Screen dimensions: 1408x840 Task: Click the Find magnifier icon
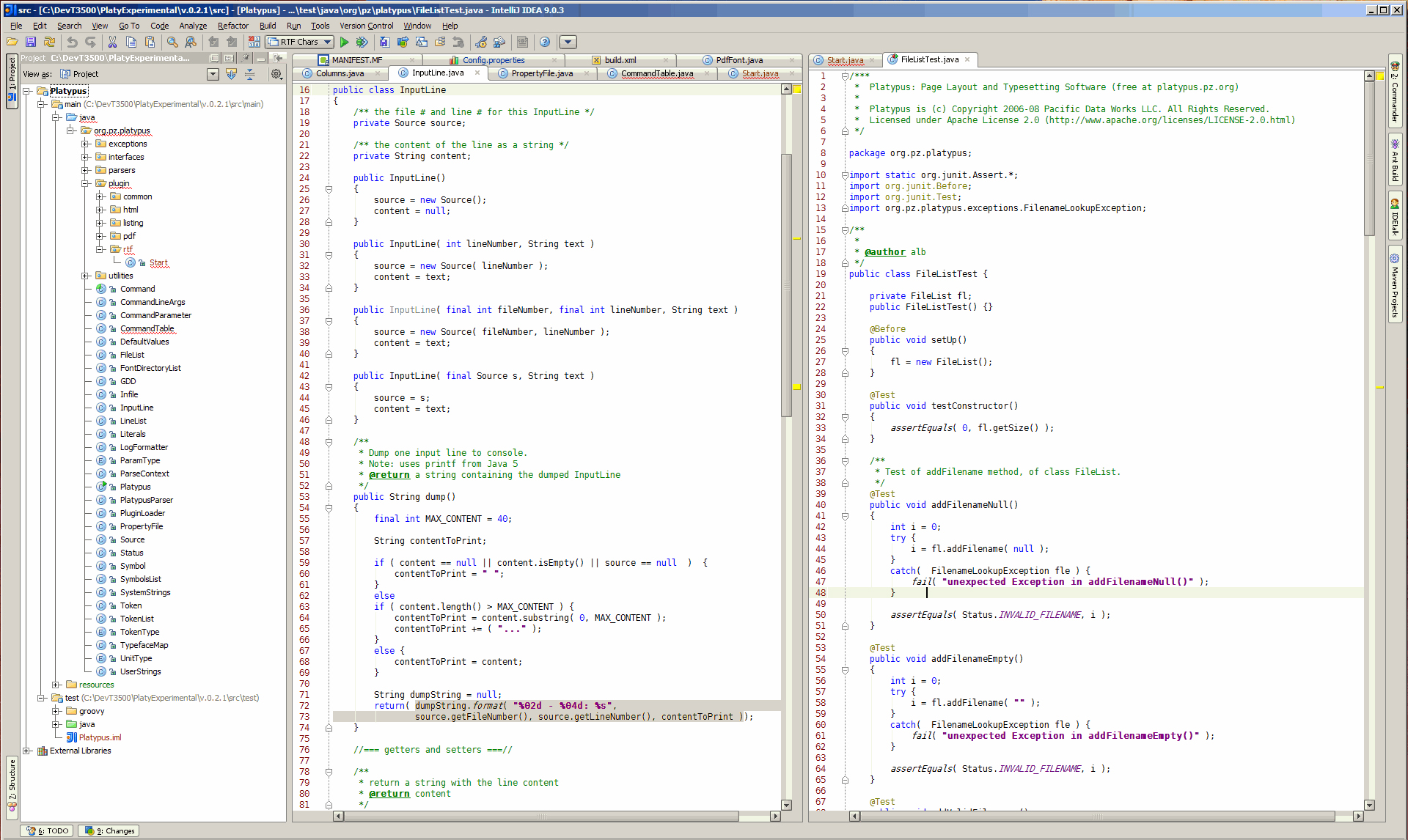point(172,43)
